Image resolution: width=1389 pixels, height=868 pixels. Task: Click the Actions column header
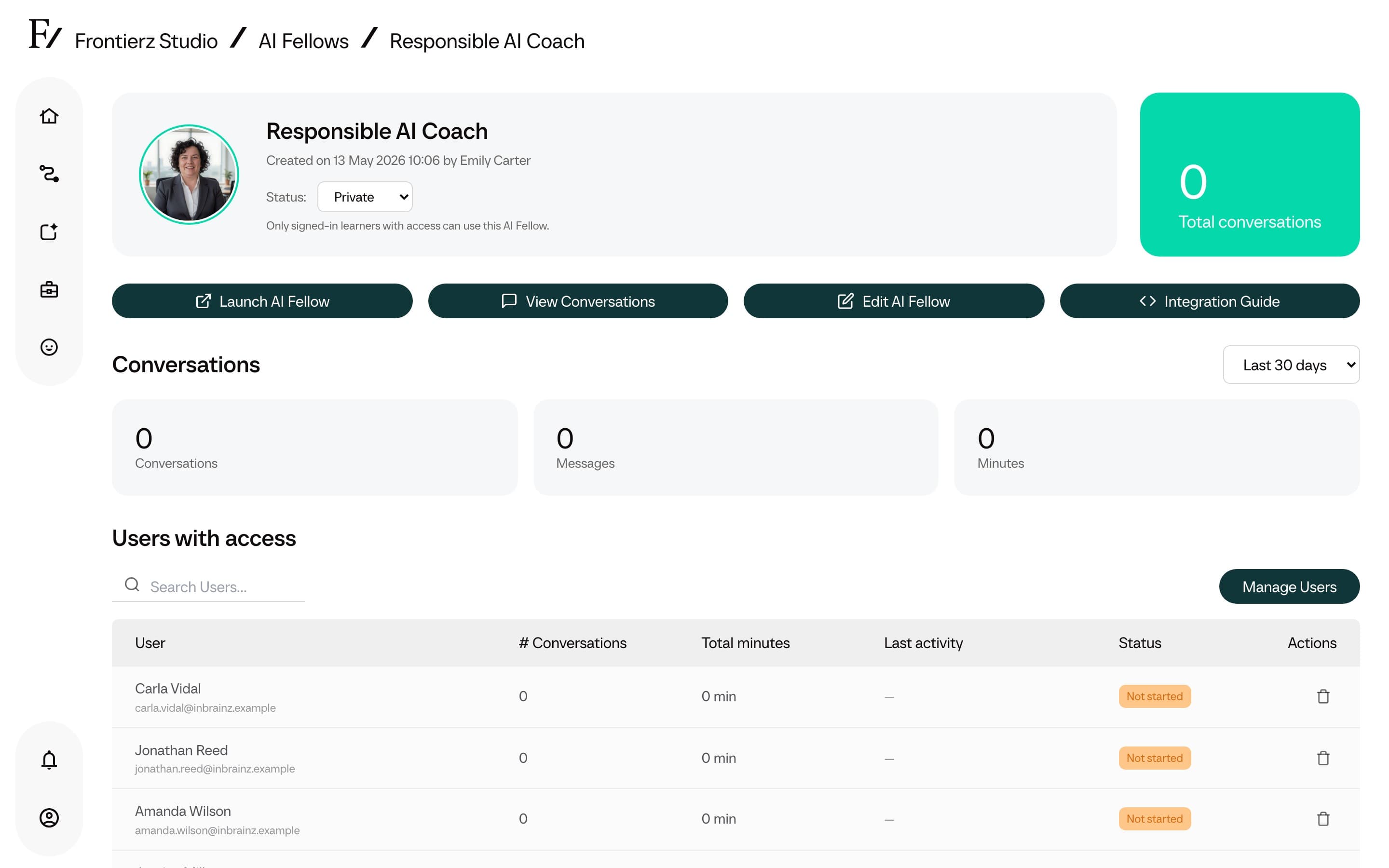(1311, 642)
